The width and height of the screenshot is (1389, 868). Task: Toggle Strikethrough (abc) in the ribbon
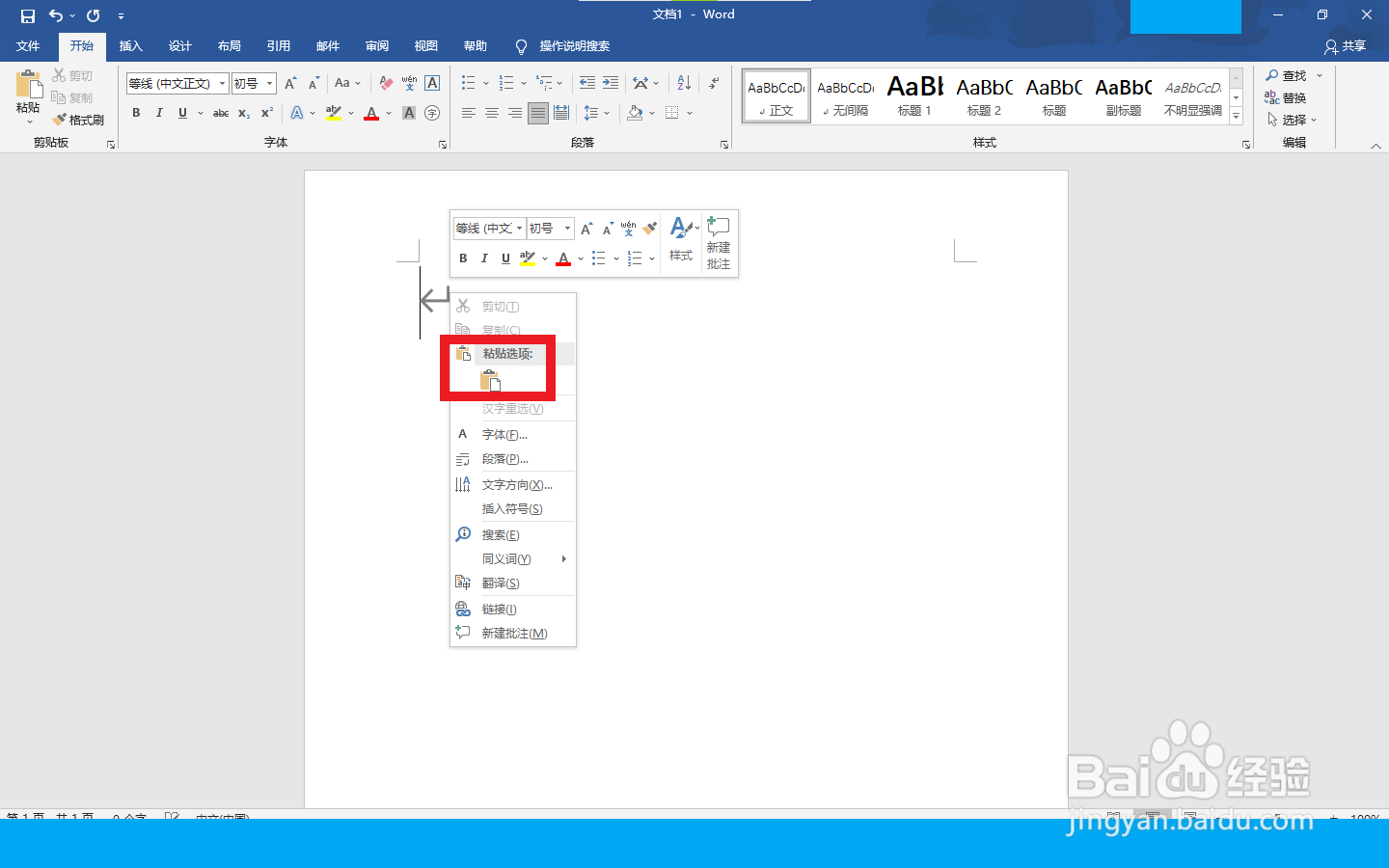(221, 113)
